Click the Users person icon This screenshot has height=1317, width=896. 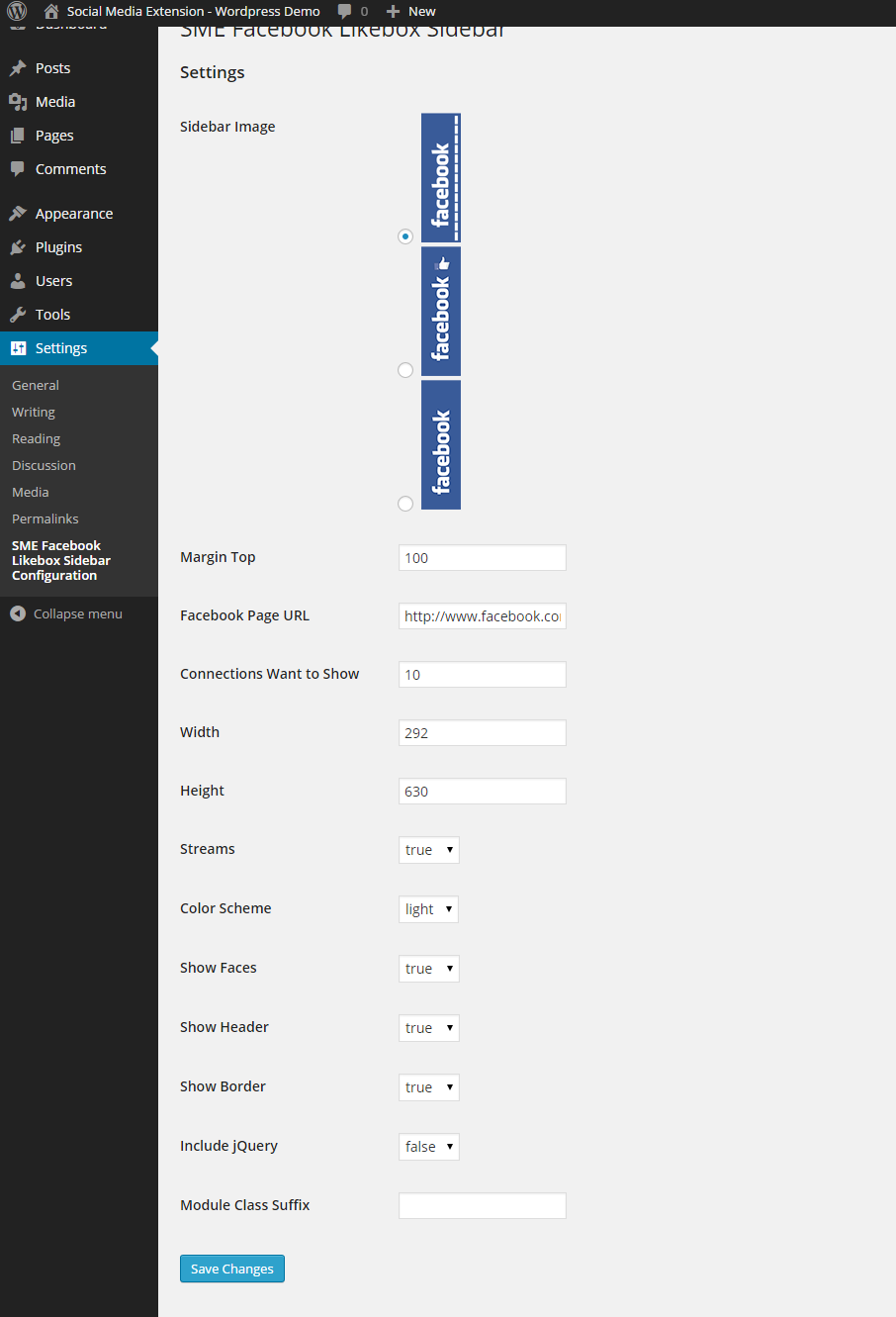coord(18,281)
